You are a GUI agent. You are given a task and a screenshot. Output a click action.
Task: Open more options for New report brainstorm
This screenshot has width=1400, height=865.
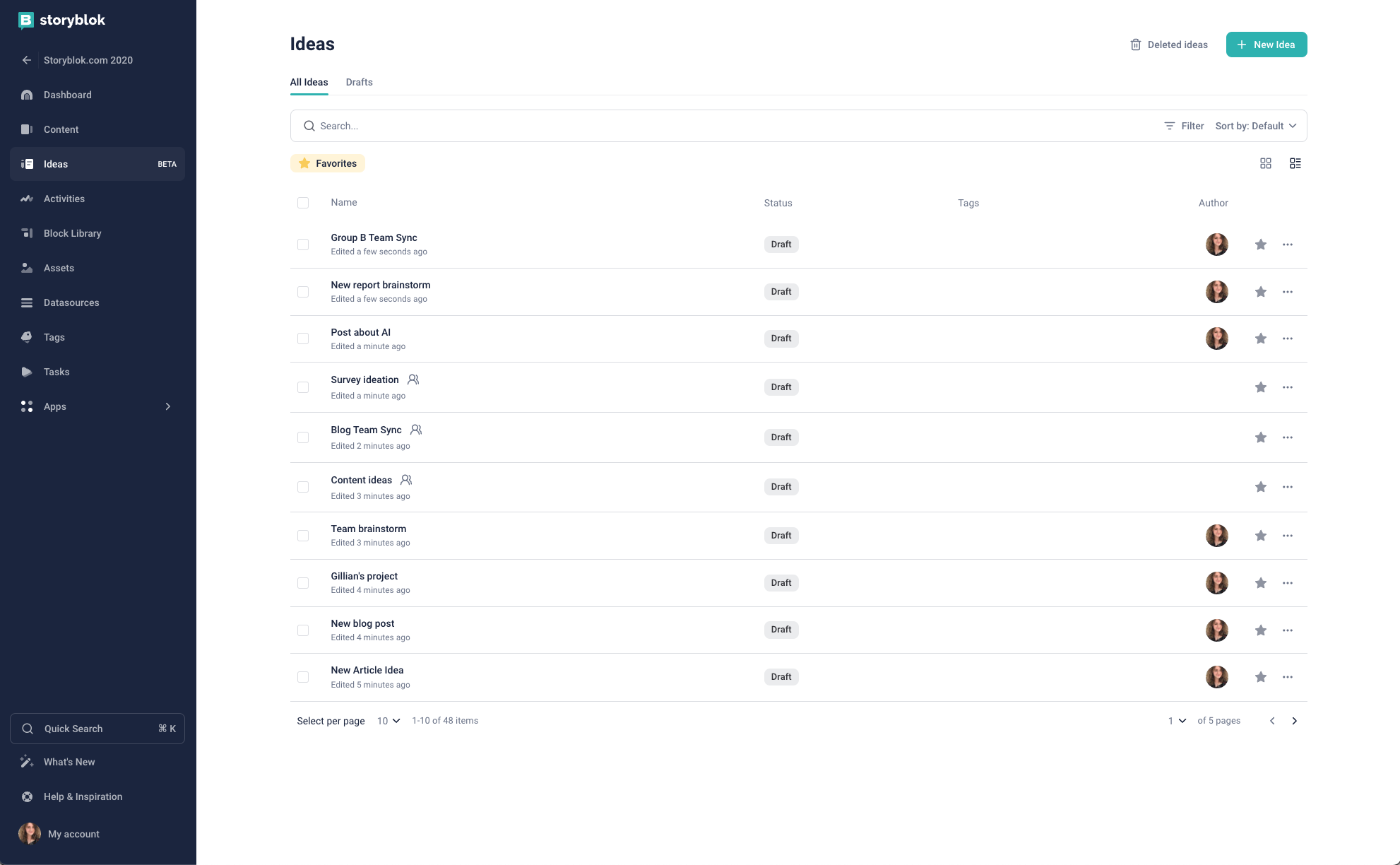[x=1288, y=292]
